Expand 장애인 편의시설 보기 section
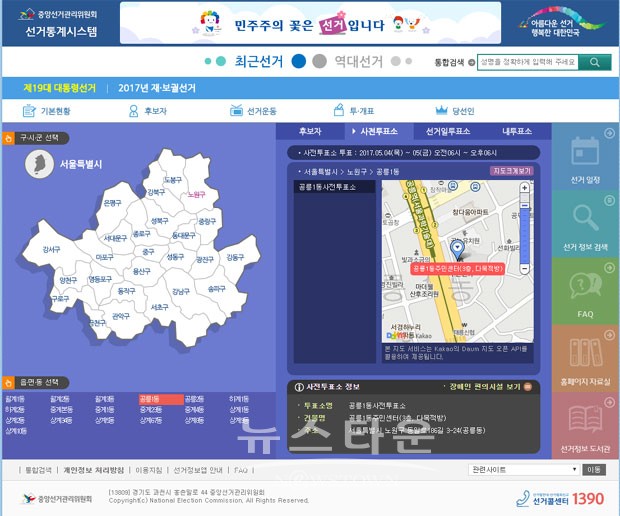Screen dimensions: 620x516 tap(489, 386)
